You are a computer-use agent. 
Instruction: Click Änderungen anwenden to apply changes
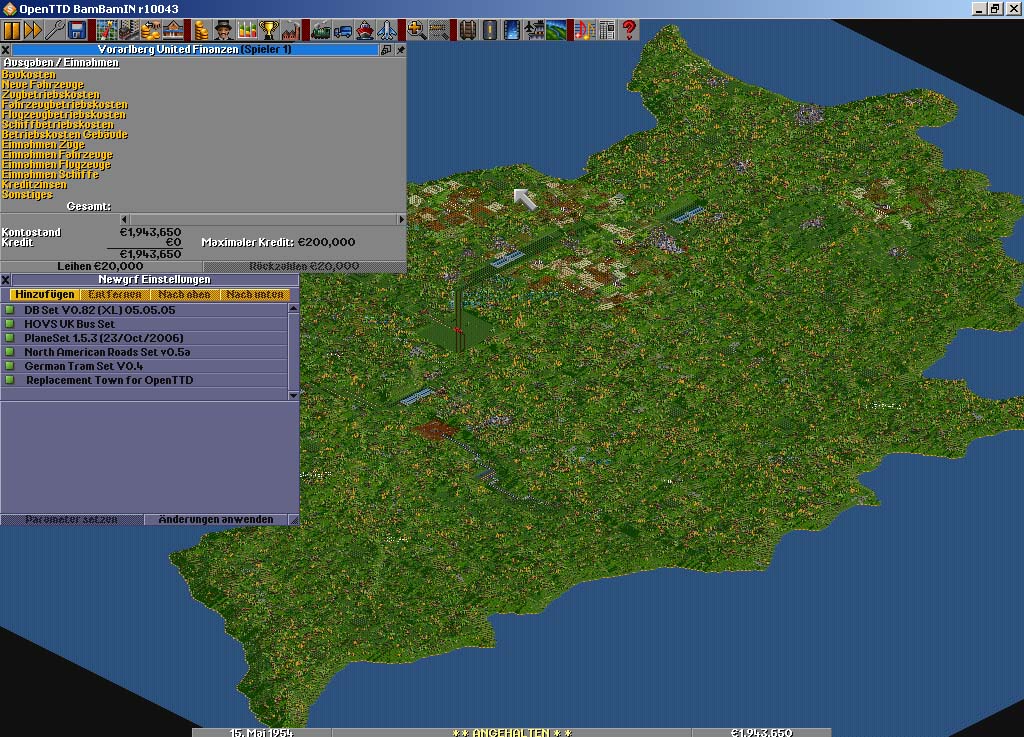(x=215, y=520)
